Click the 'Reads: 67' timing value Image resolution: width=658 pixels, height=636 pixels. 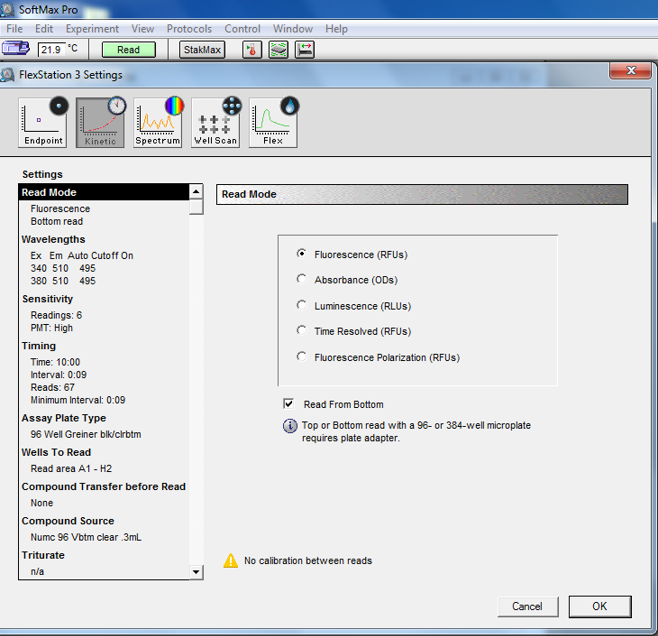[52, 387]
